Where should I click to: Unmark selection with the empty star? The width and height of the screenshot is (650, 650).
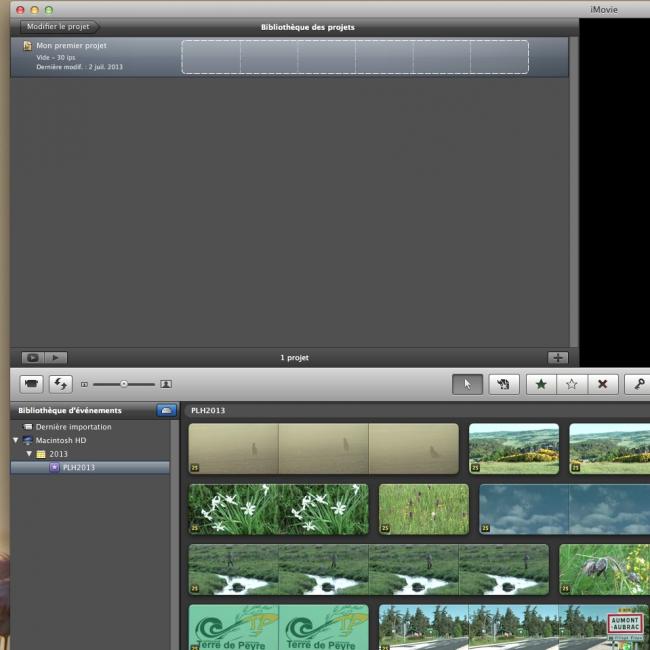572,384
